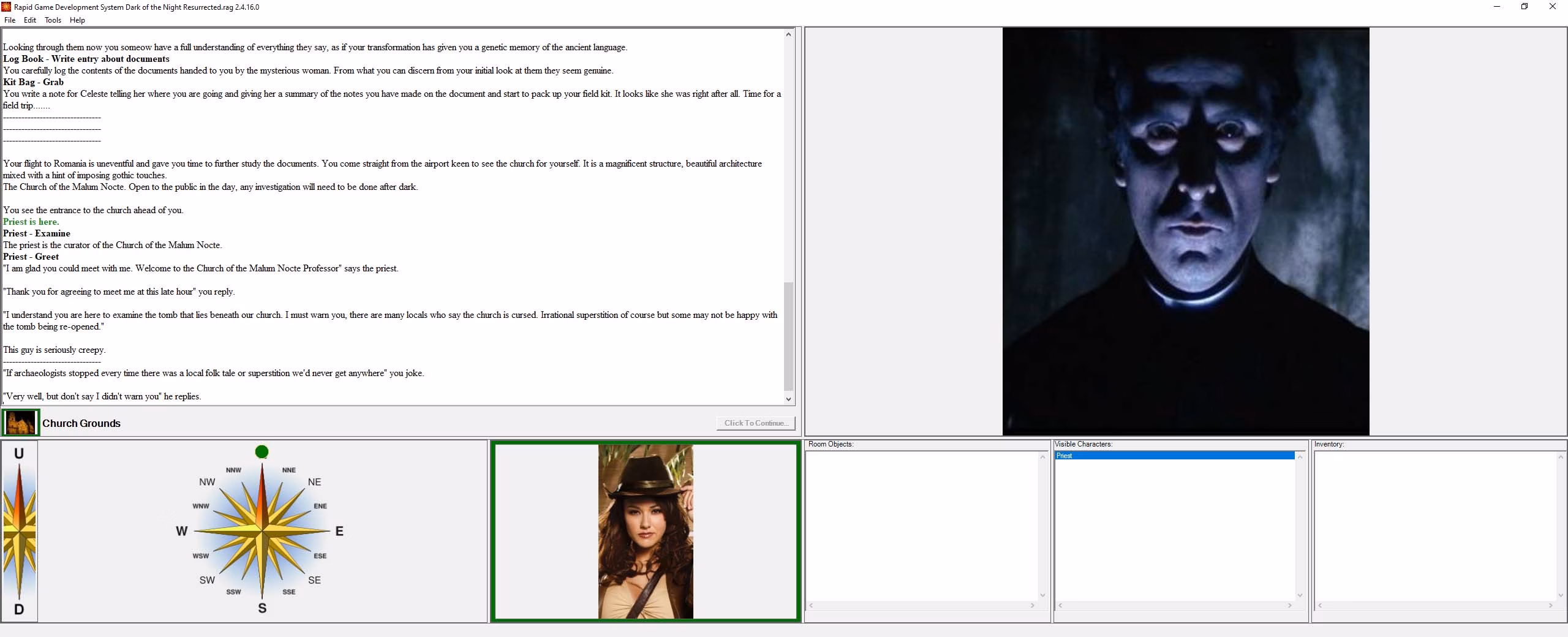This screenshot has height=637, width=1568.
Task: Click right arrow of Inventory horizontal scrollbar
Action: tap(1551, 605)
